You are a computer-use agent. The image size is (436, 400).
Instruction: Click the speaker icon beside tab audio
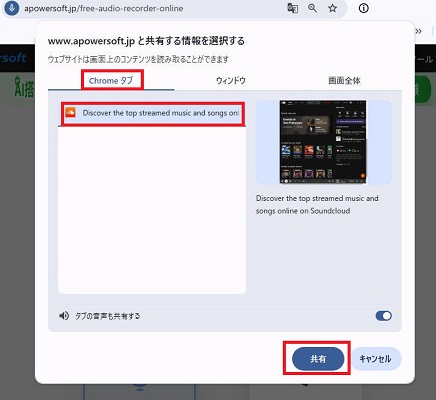click(64, 316)
